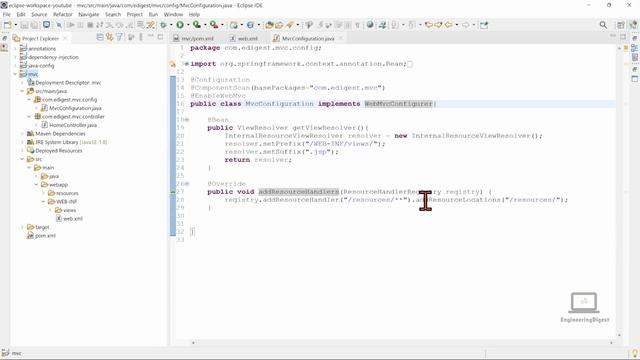The image size is (640, 360).
Task: Collapse the webapp folder
Action: click(36, 184)
